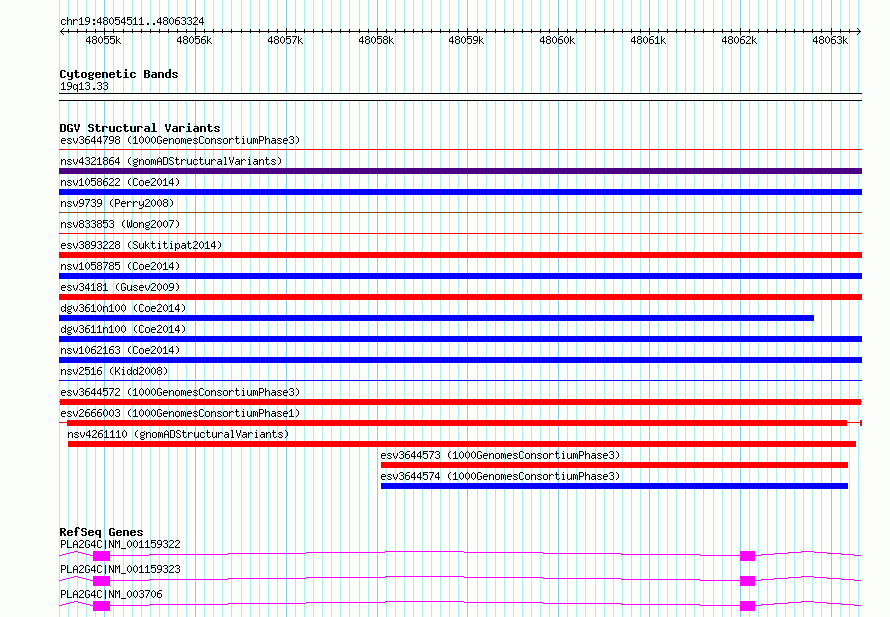This screenshot has width=890, height=617.
Task: Select the 48056k ruler position label
Action: tap(194, 40)
